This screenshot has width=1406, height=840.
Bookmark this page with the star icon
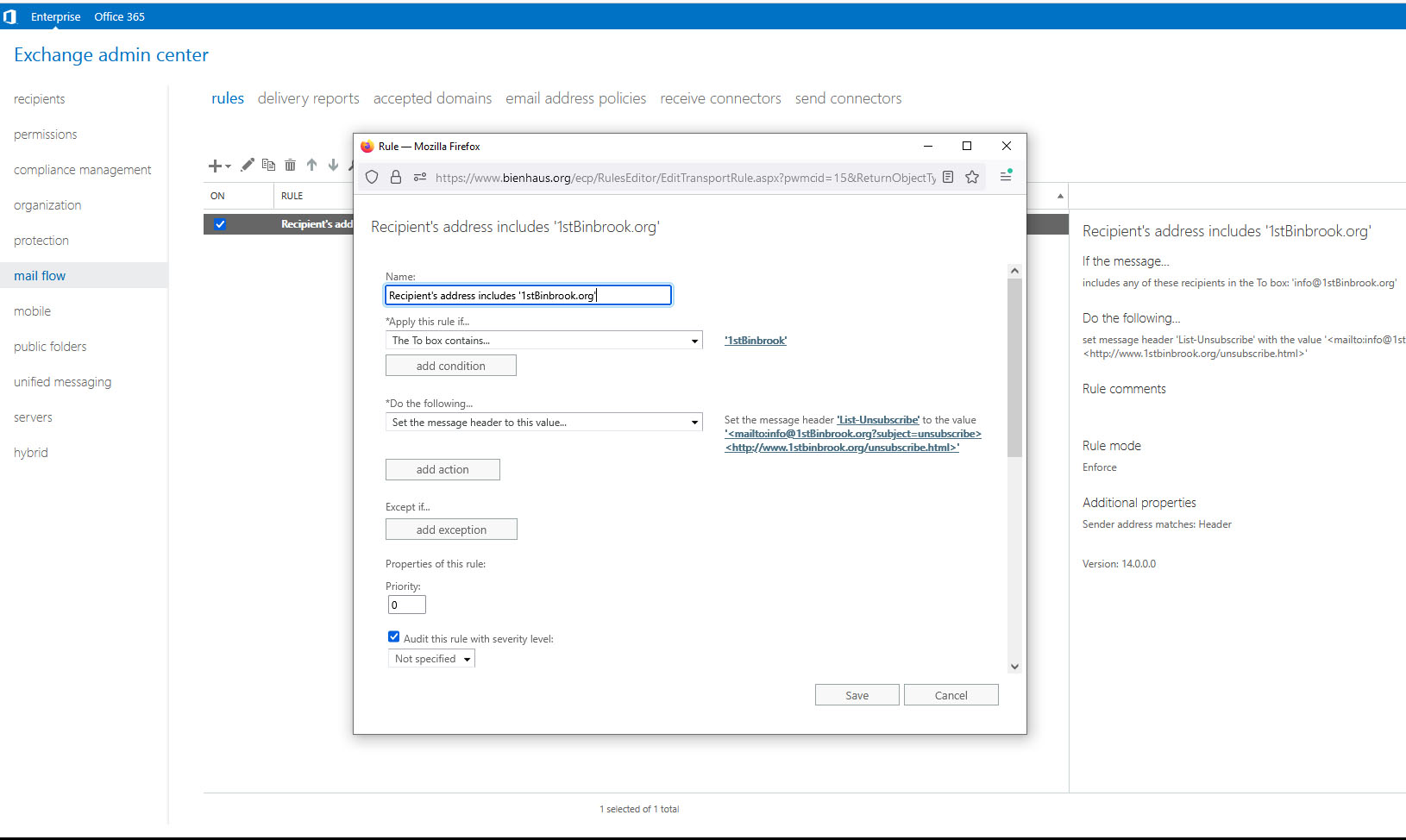click(972, 177)
